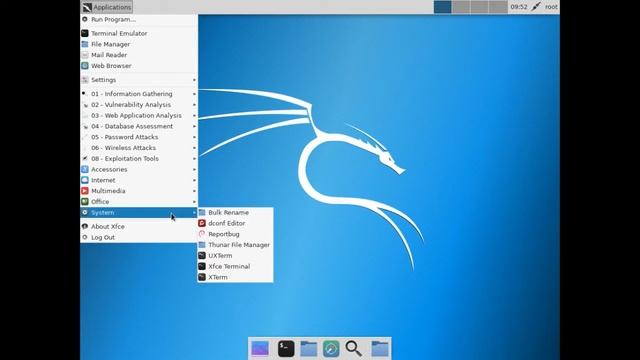Select Log Out from the Applications menu

tap(139, 238)
